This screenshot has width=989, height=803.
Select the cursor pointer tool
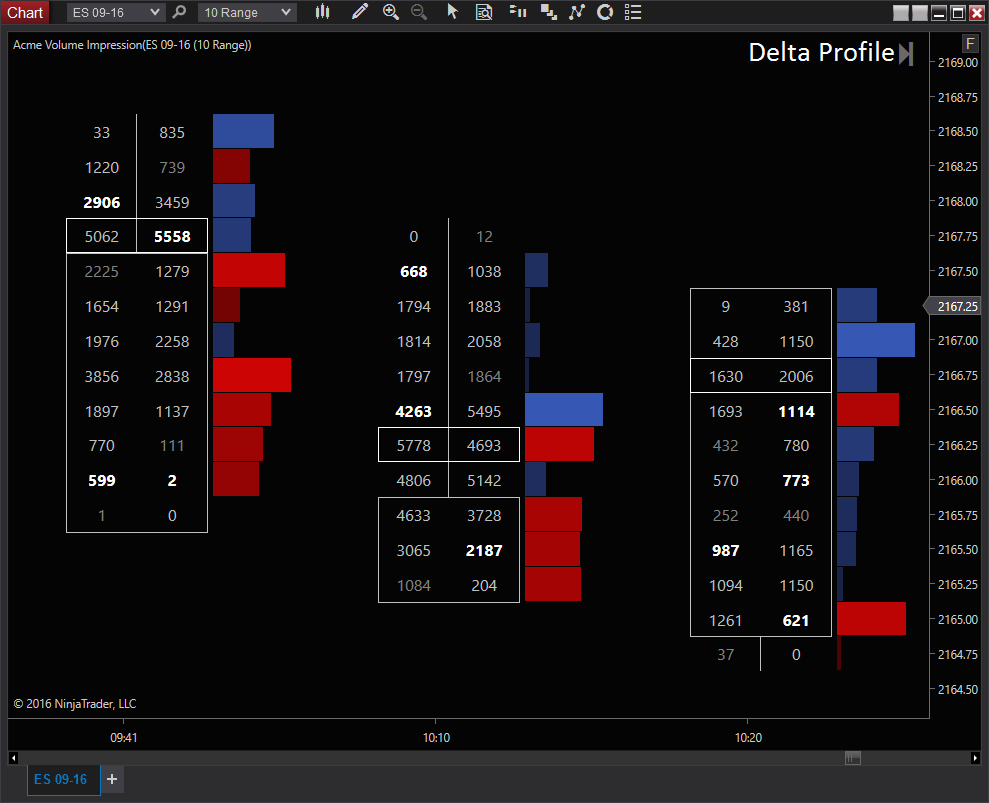[452, 12]
